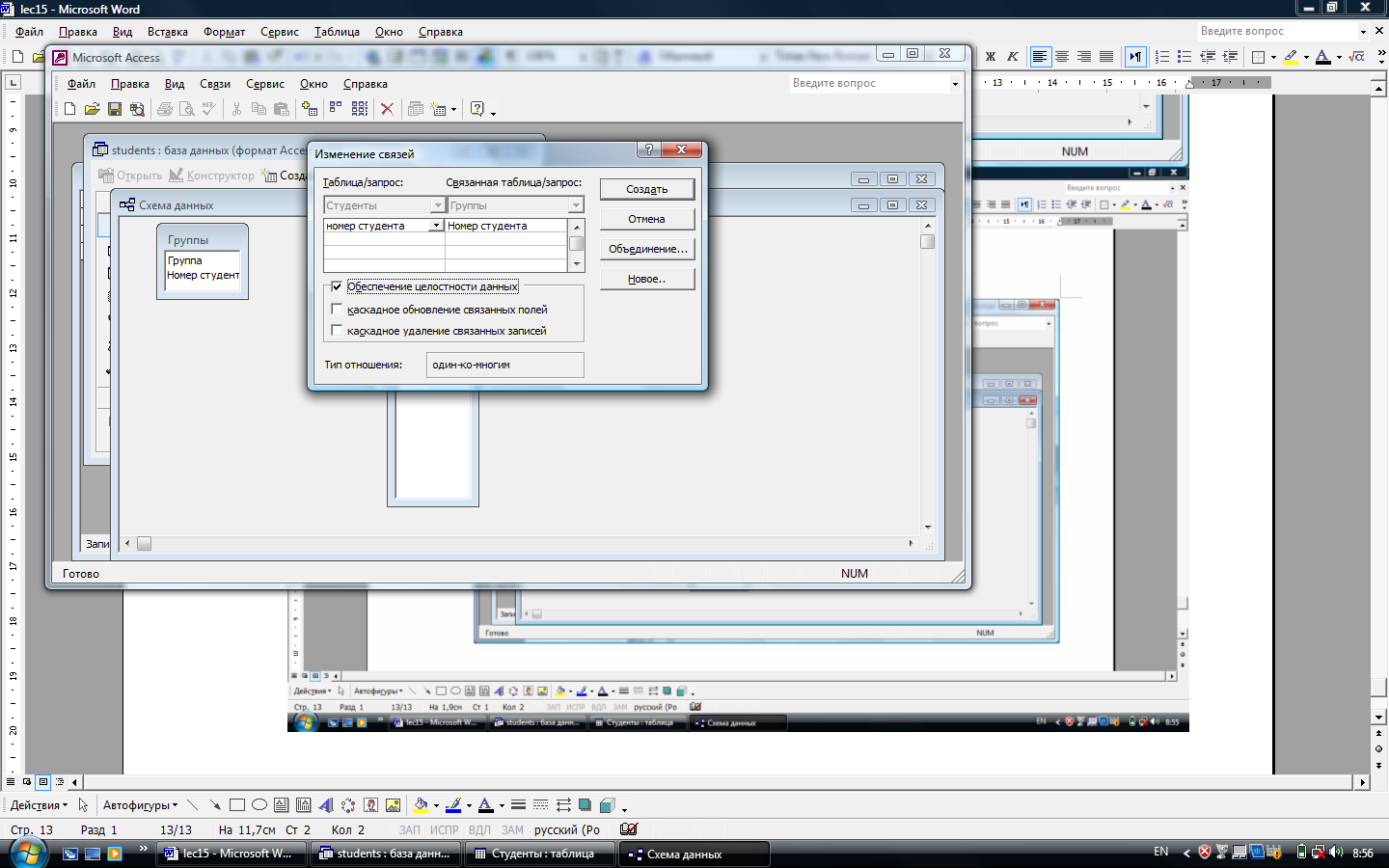
Task: Open Word's Вставка menu
Action: pyautogui.click(x=168, y=32)
